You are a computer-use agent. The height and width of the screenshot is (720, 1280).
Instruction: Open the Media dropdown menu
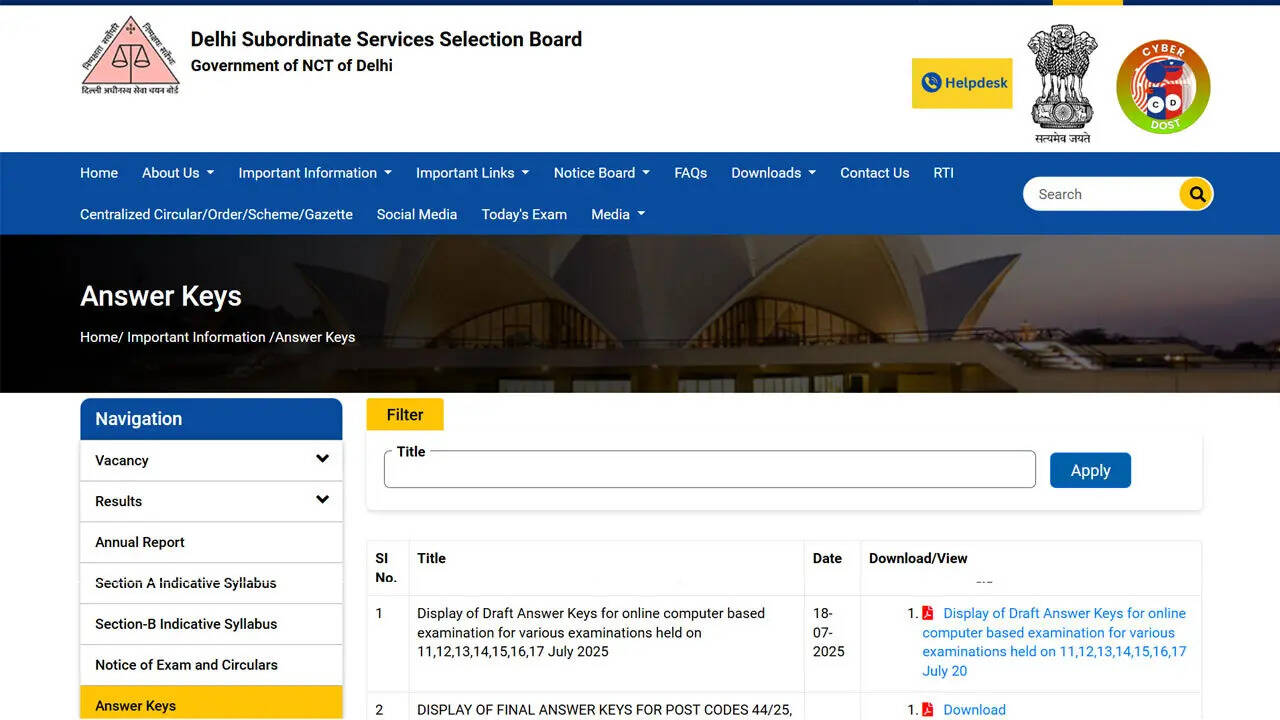point(617,214)
